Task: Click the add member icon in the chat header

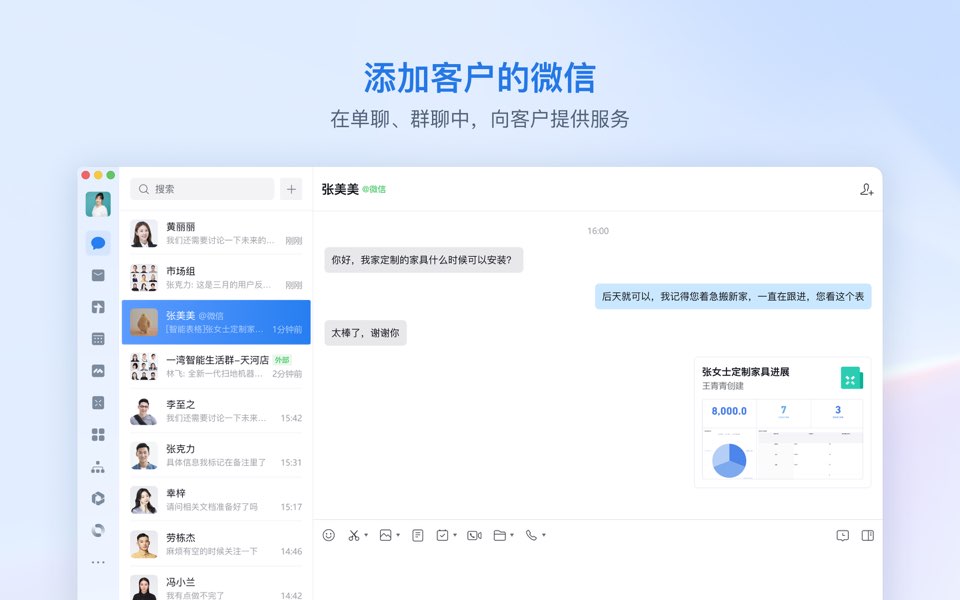Action: (866, 189)
